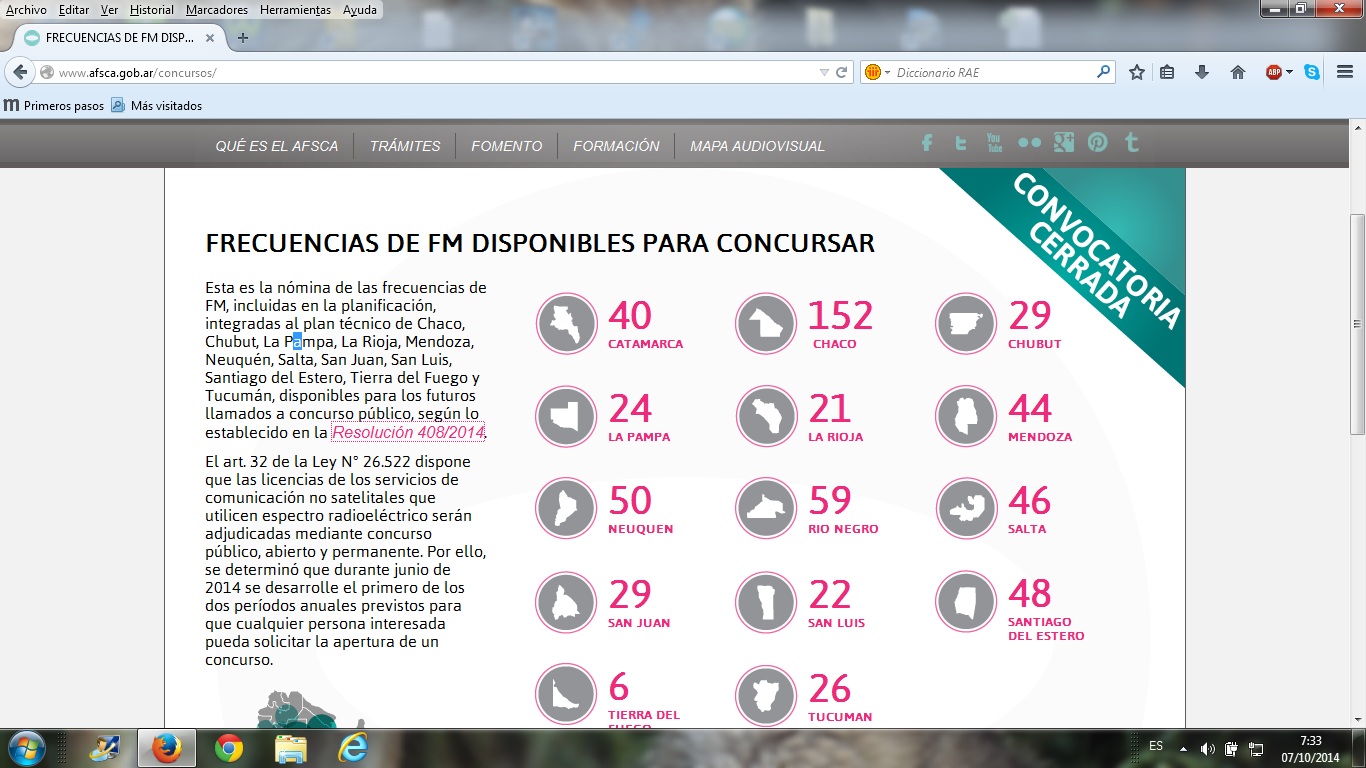Open the FOMENTO nav item
The height and width of the screenshot is (768, 1366).
[507, 146]
